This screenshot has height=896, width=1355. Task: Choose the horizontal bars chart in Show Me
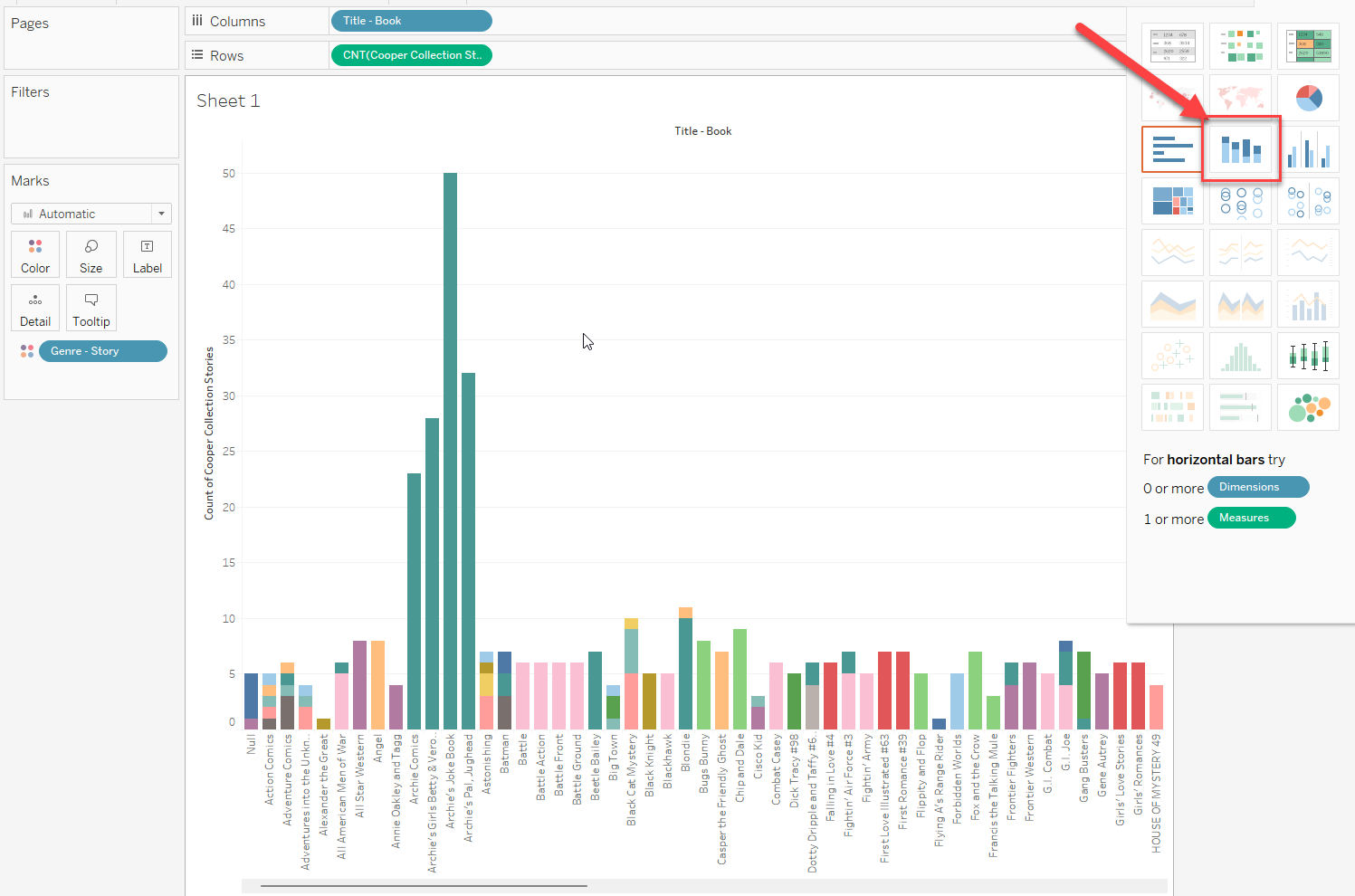[x=1172, y=149]
